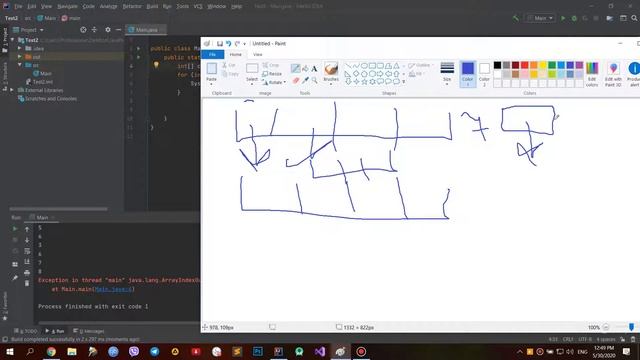This screenshot has width=640, height=360.
Task: Open Project panel settings gear
Action: point(108,30)
